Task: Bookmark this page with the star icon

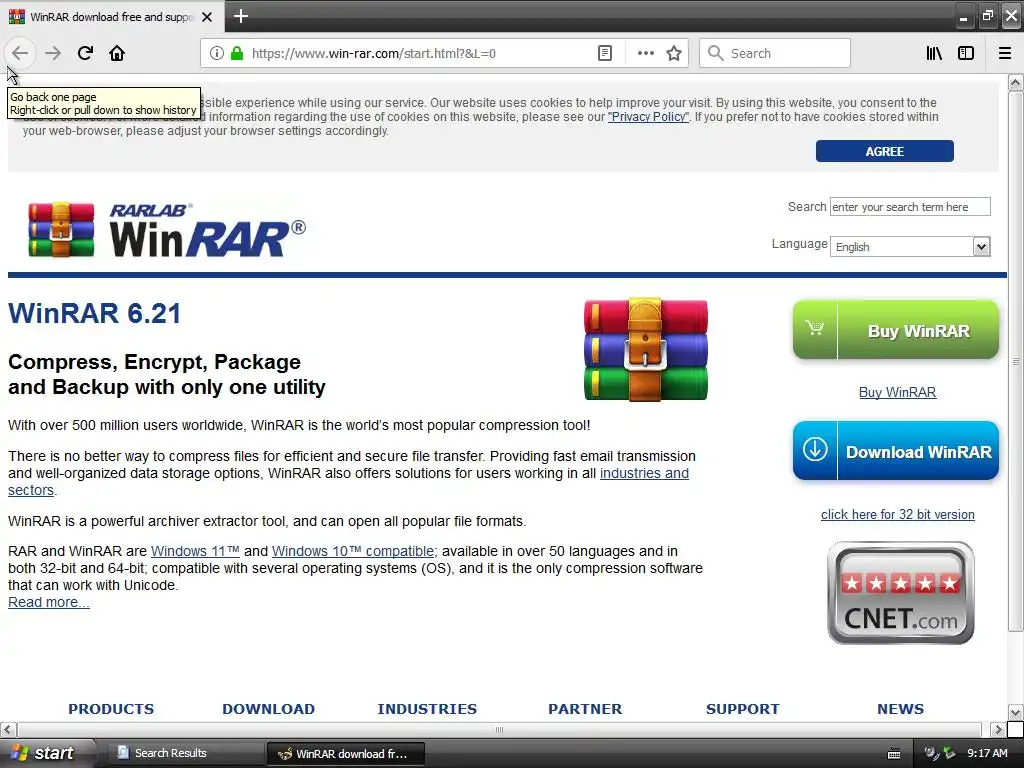Action: tap(674, 53)
